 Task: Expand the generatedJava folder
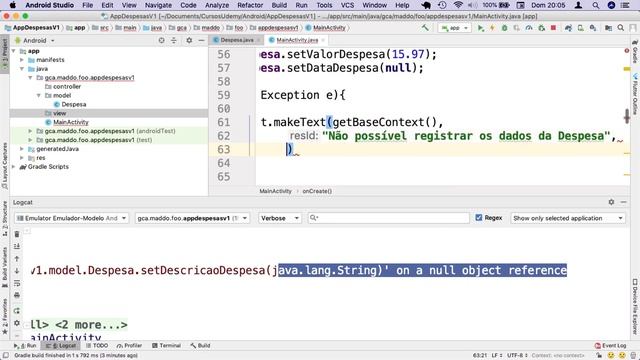click(x=22, y=149)
